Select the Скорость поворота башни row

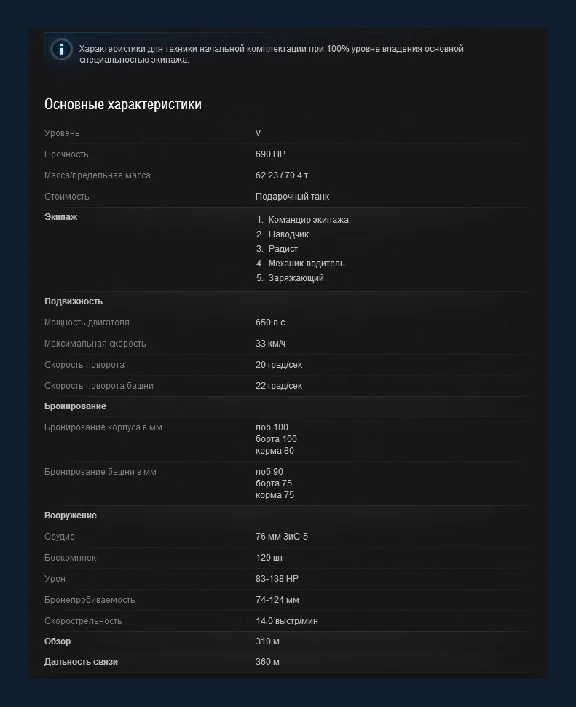[286, 386]
